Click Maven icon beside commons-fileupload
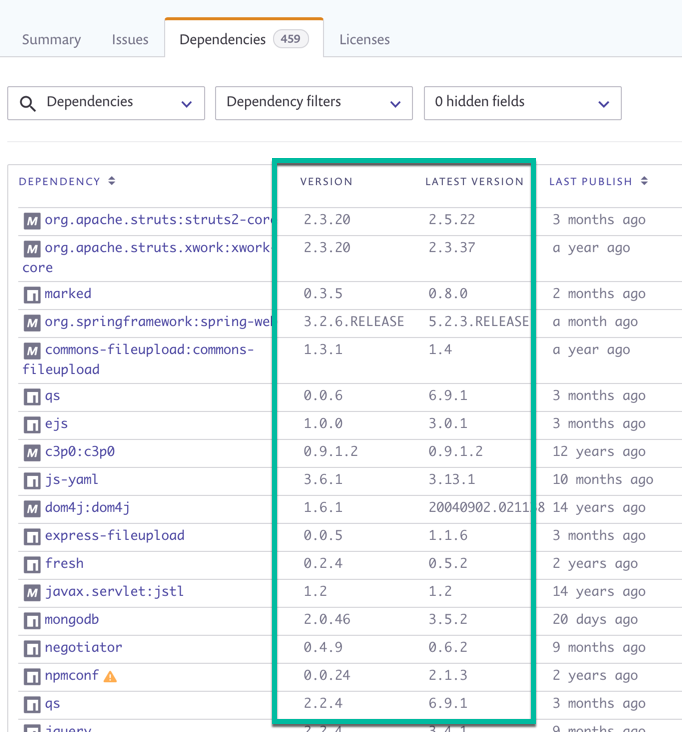This screenshot has width=682, height=732. pyautogui.click(x=32, y=351)
